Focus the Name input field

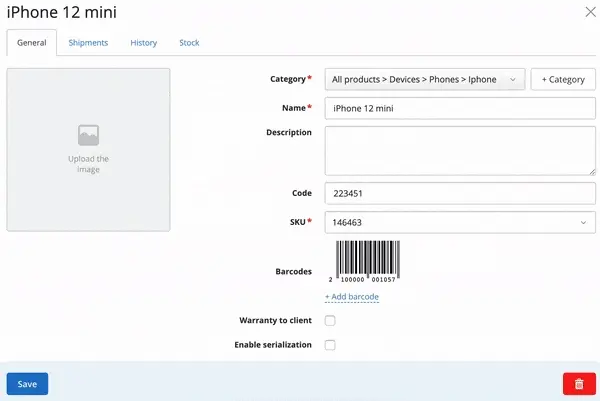[460, 108]
